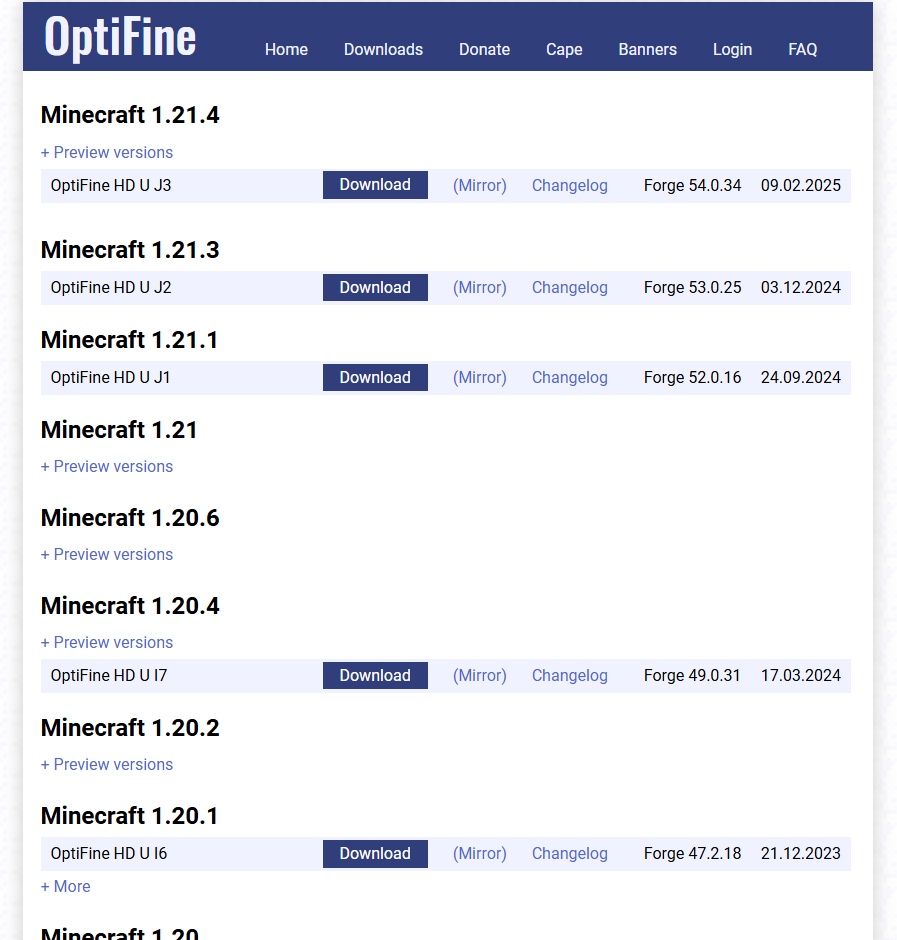Click the date 03.12.2024

800,288
